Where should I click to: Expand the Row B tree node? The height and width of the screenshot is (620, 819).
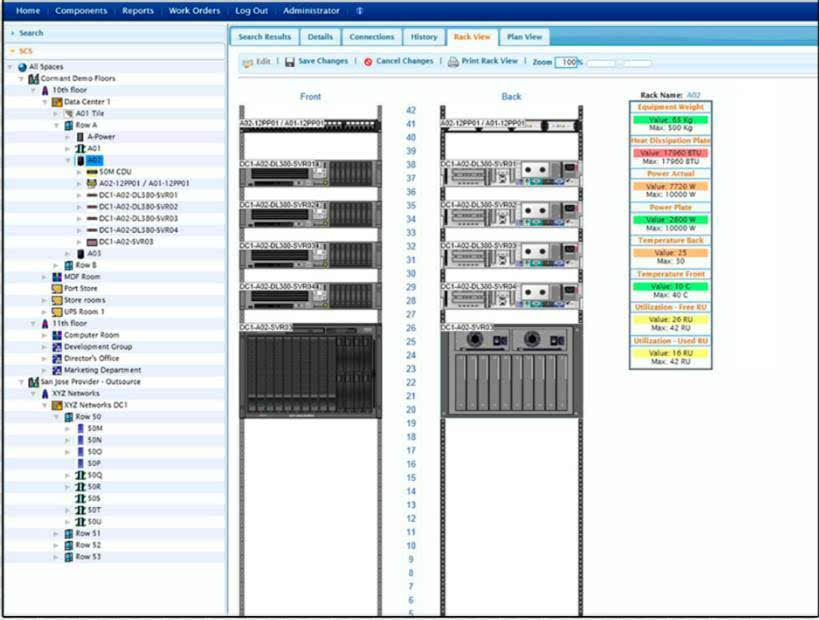57,265
